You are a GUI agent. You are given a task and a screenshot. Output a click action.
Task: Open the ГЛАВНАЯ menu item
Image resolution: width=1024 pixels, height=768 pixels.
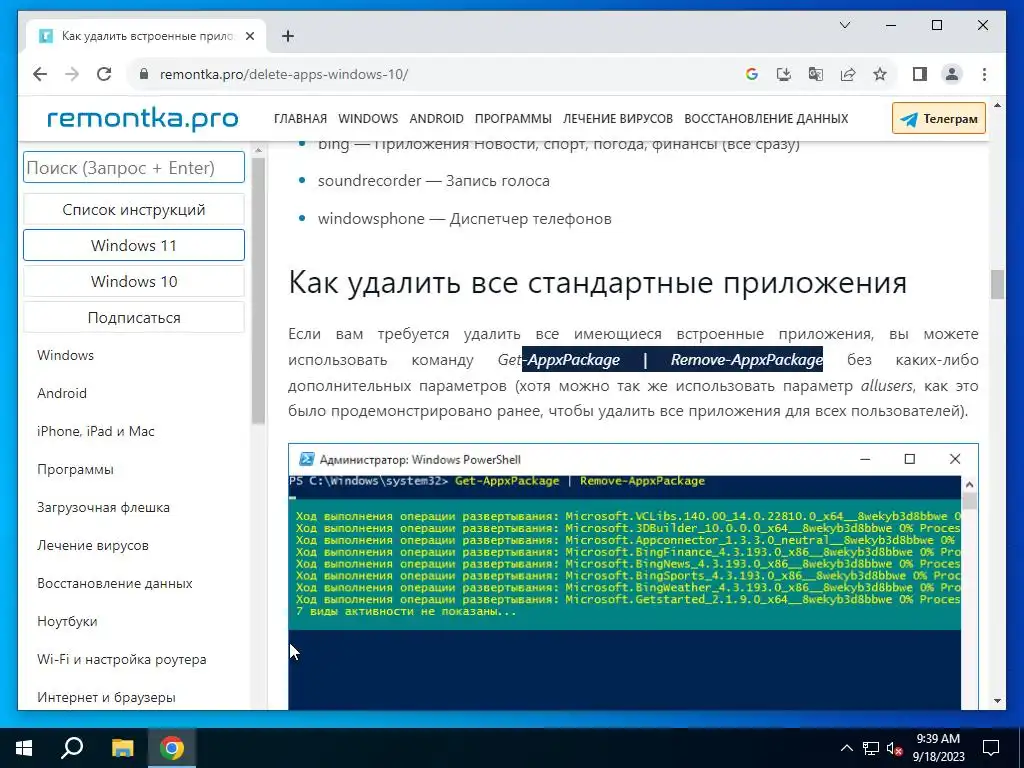coord(300,119)
